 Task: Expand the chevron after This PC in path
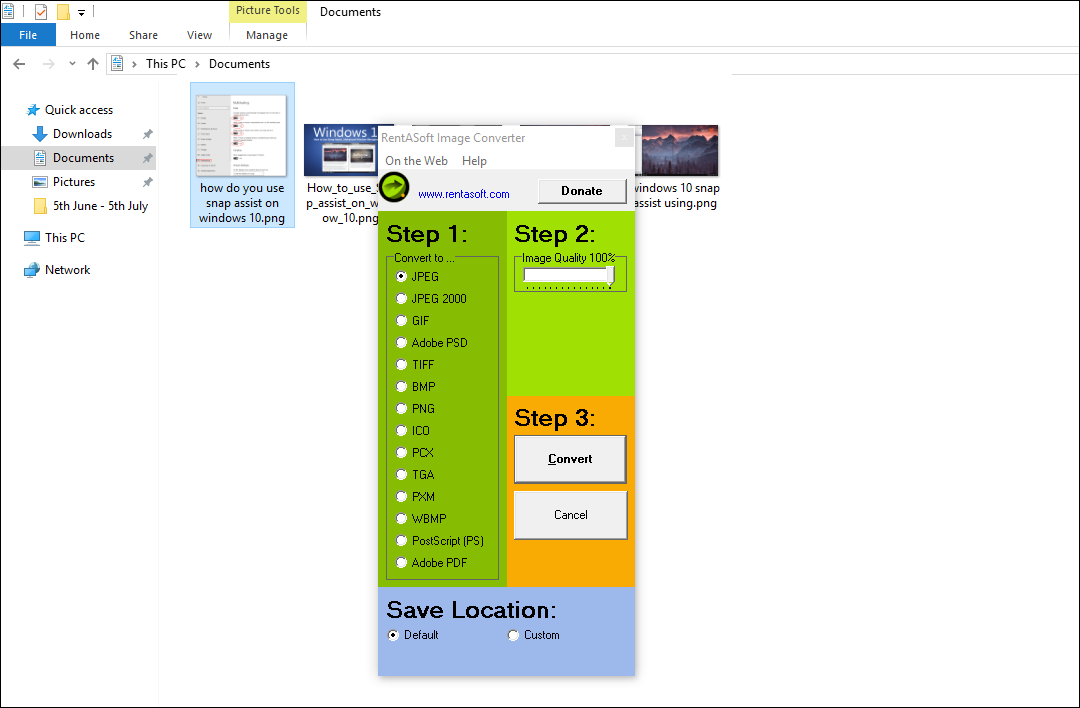(197, 64)
